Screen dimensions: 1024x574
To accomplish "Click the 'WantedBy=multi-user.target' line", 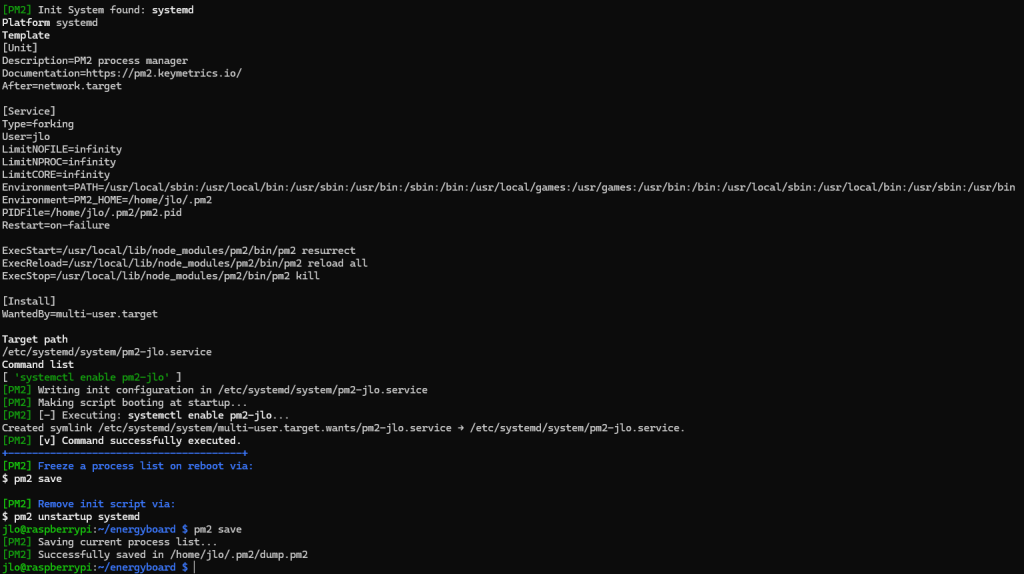I will pos(80,314).
